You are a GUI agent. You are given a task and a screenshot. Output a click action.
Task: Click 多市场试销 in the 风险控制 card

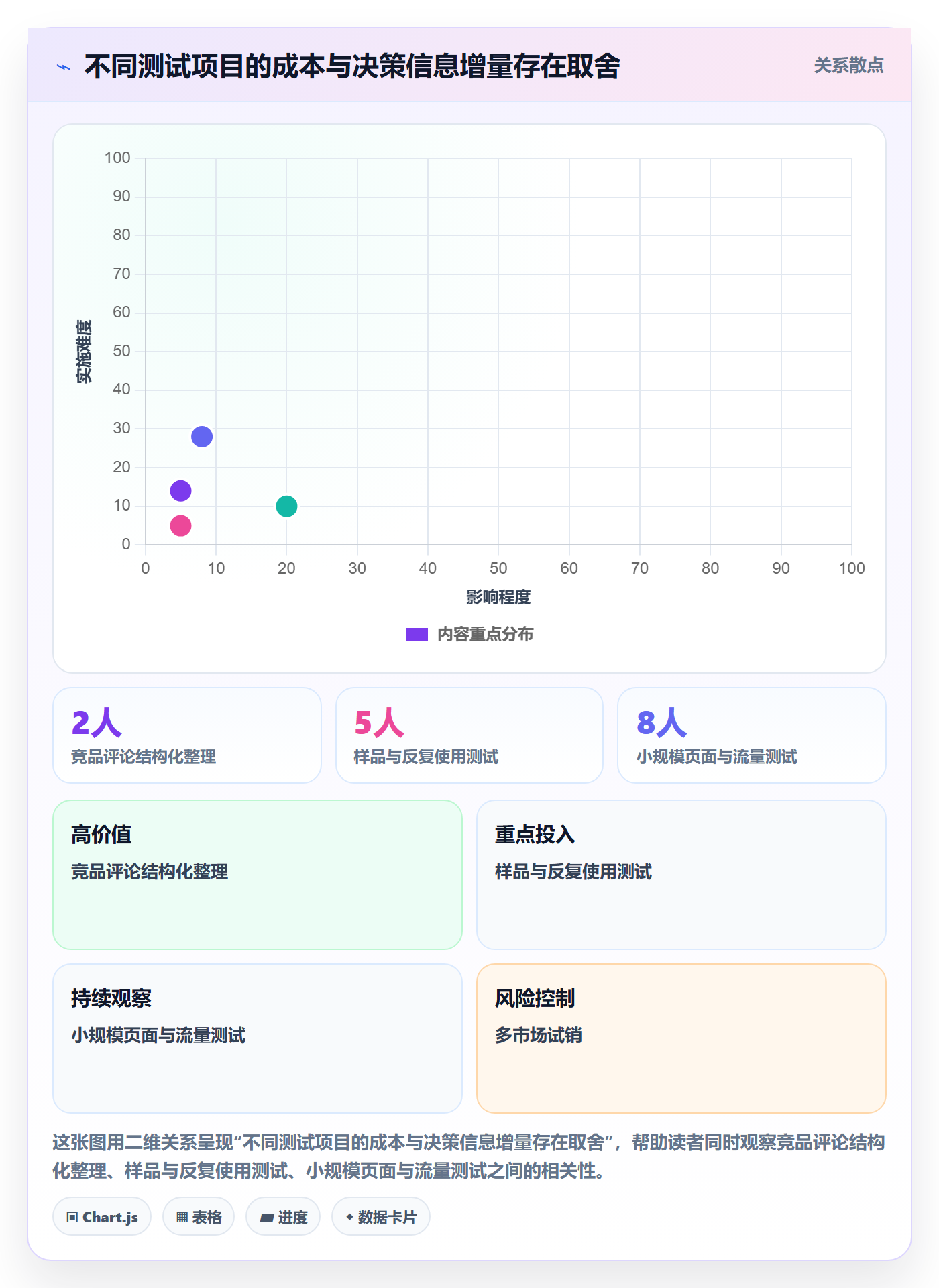(539, 1035)
